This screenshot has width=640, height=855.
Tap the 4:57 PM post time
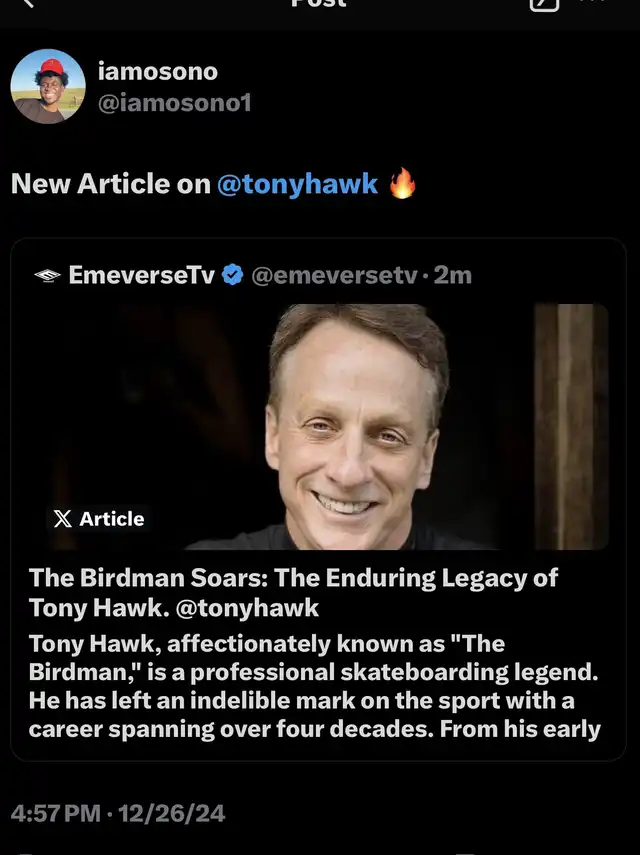55,813
